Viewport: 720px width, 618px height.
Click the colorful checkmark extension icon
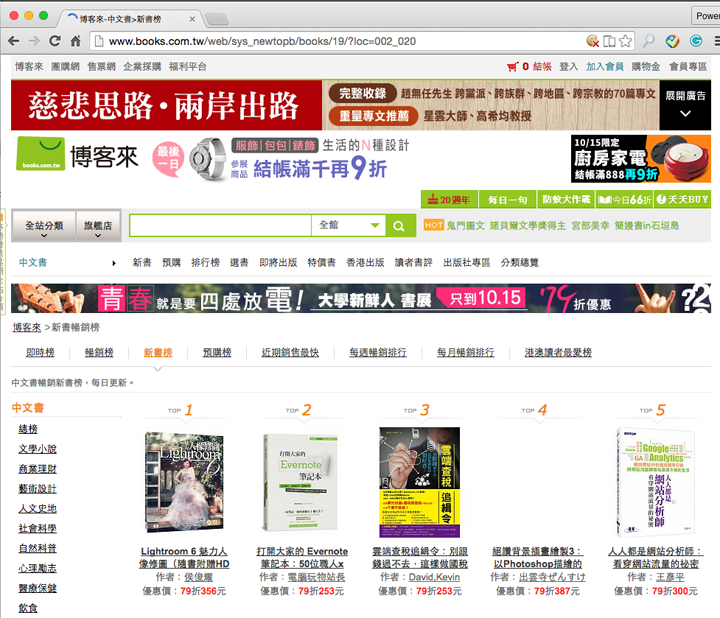[x=673, y=41]
